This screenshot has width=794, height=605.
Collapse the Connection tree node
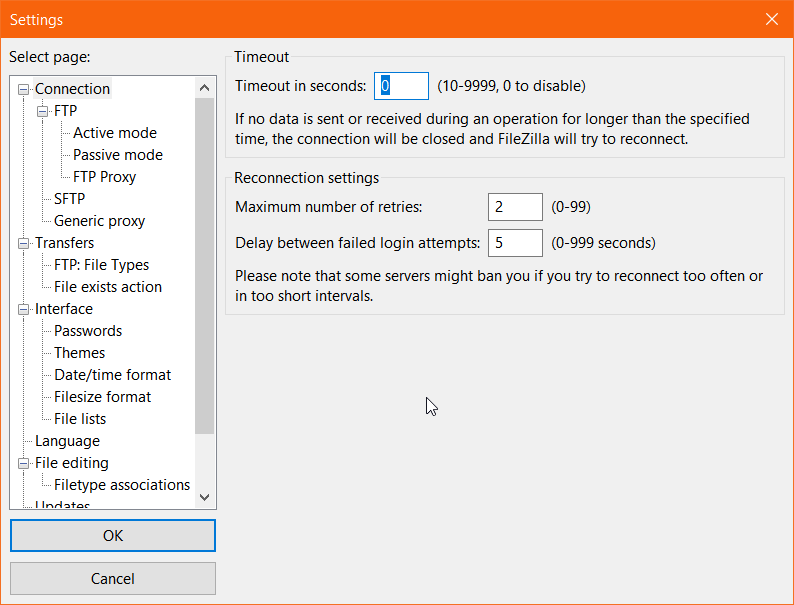[24, 89]
